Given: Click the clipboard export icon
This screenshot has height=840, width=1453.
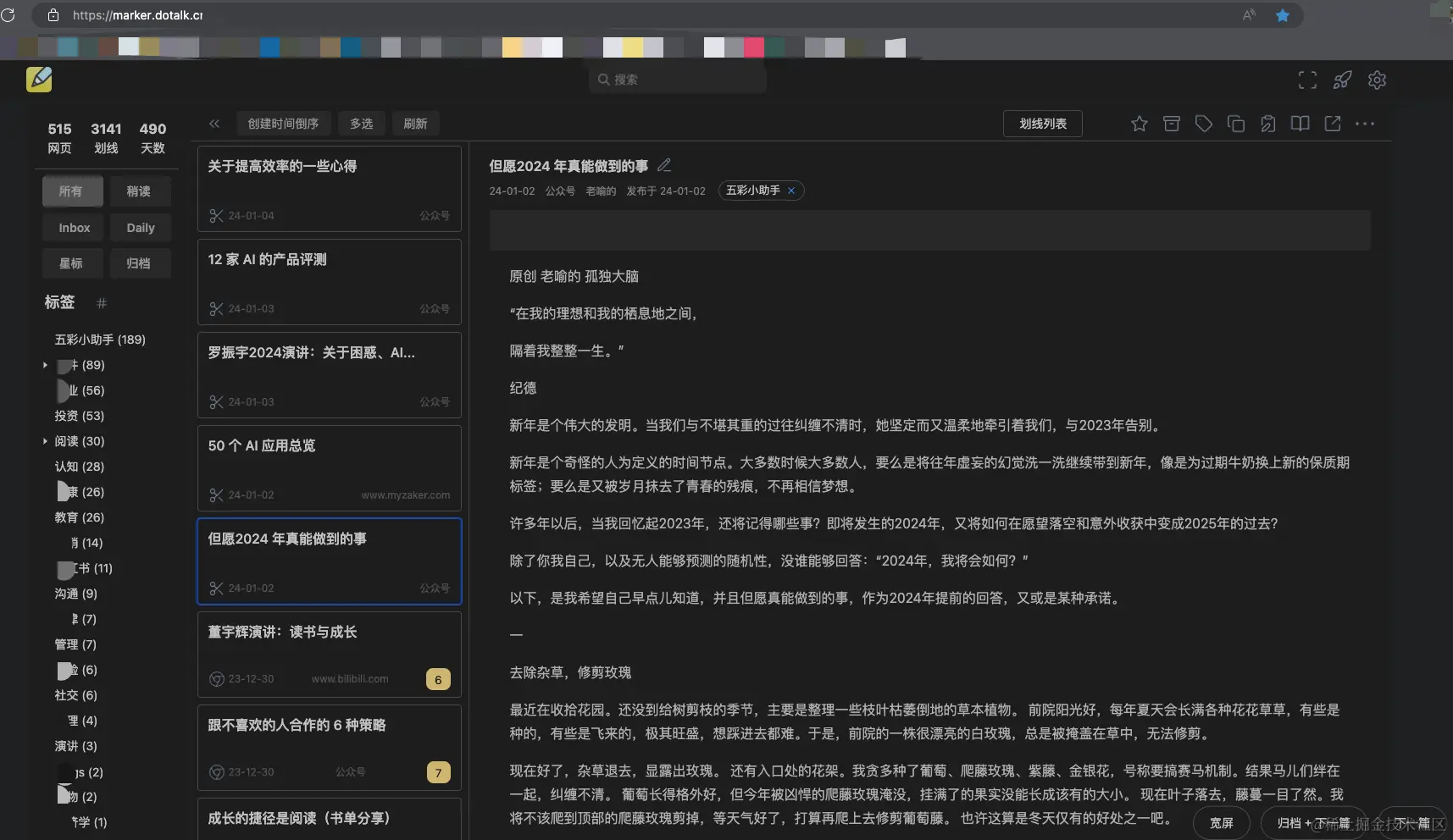Looking at the screenshot, I should pyautogui.click(x=1268, y=124).
